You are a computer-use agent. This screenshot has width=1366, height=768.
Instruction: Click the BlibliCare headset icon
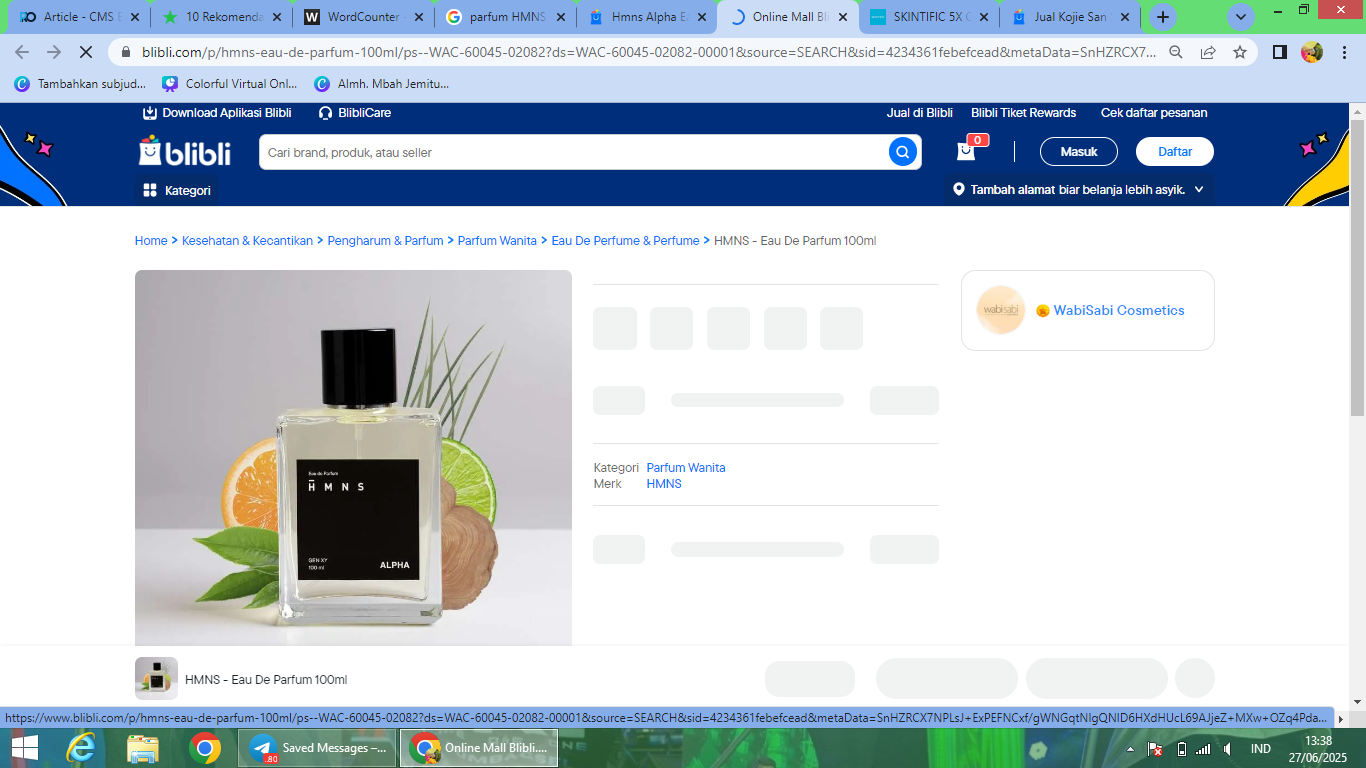pyautogui.click(x=325, y=113)
